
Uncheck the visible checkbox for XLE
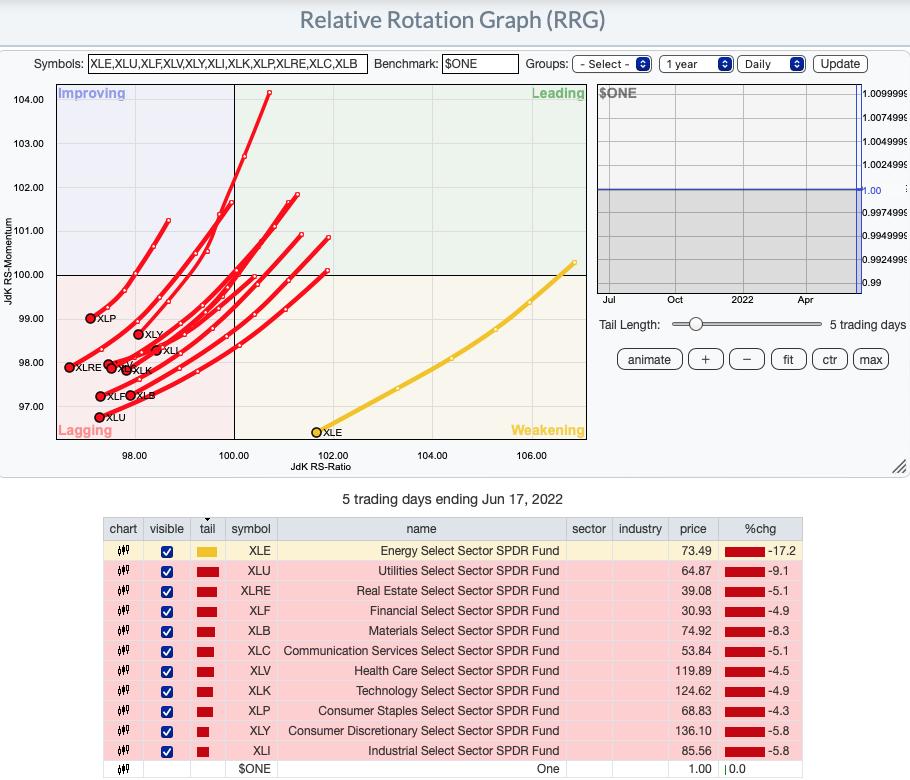(x=167, y=551)
